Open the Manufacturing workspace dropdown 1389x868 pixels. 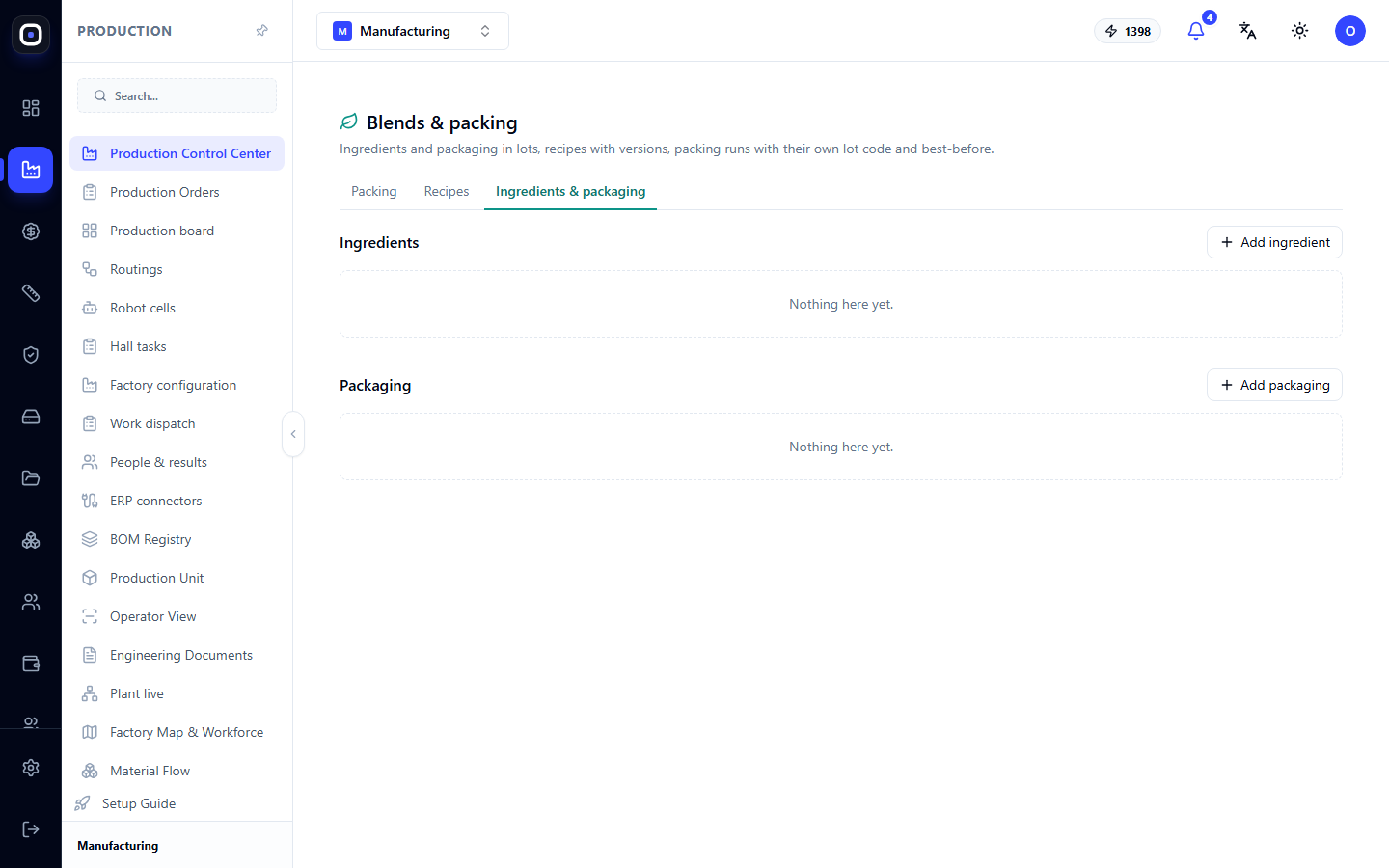tap(413, 31)
